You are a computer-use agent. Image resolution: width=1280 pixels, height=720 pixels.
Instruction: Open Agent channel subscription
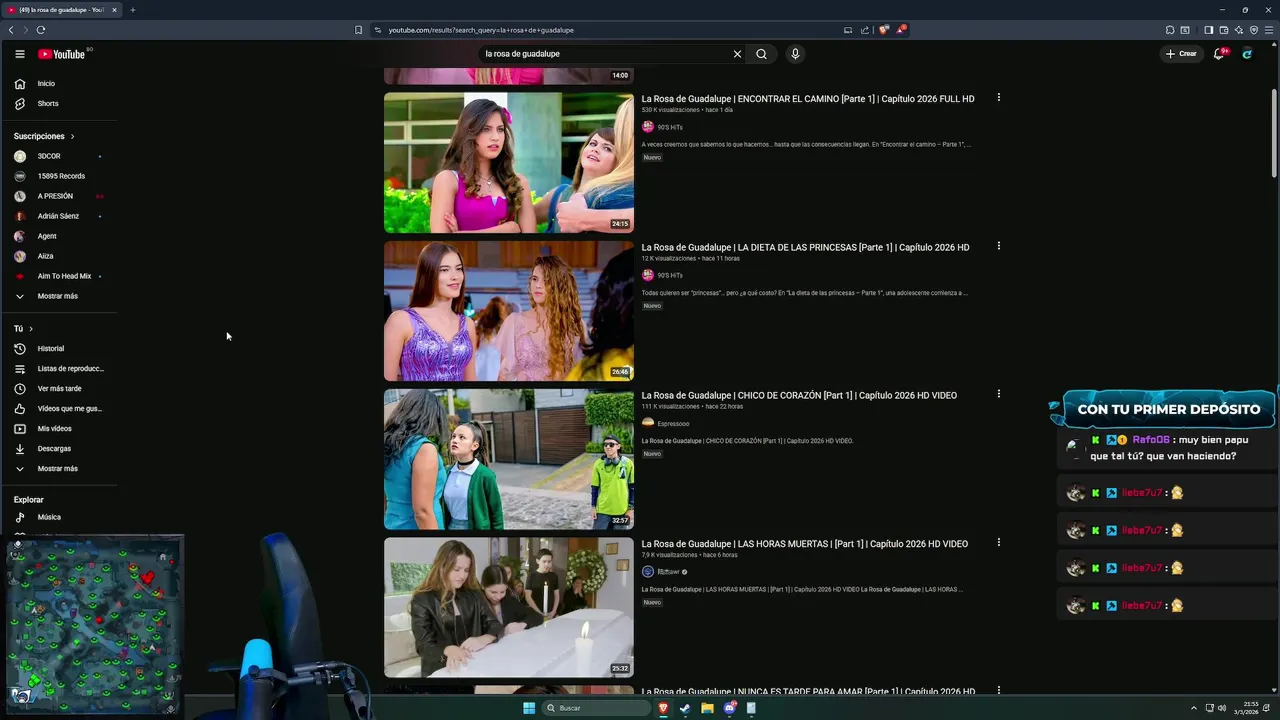(60, 236)
